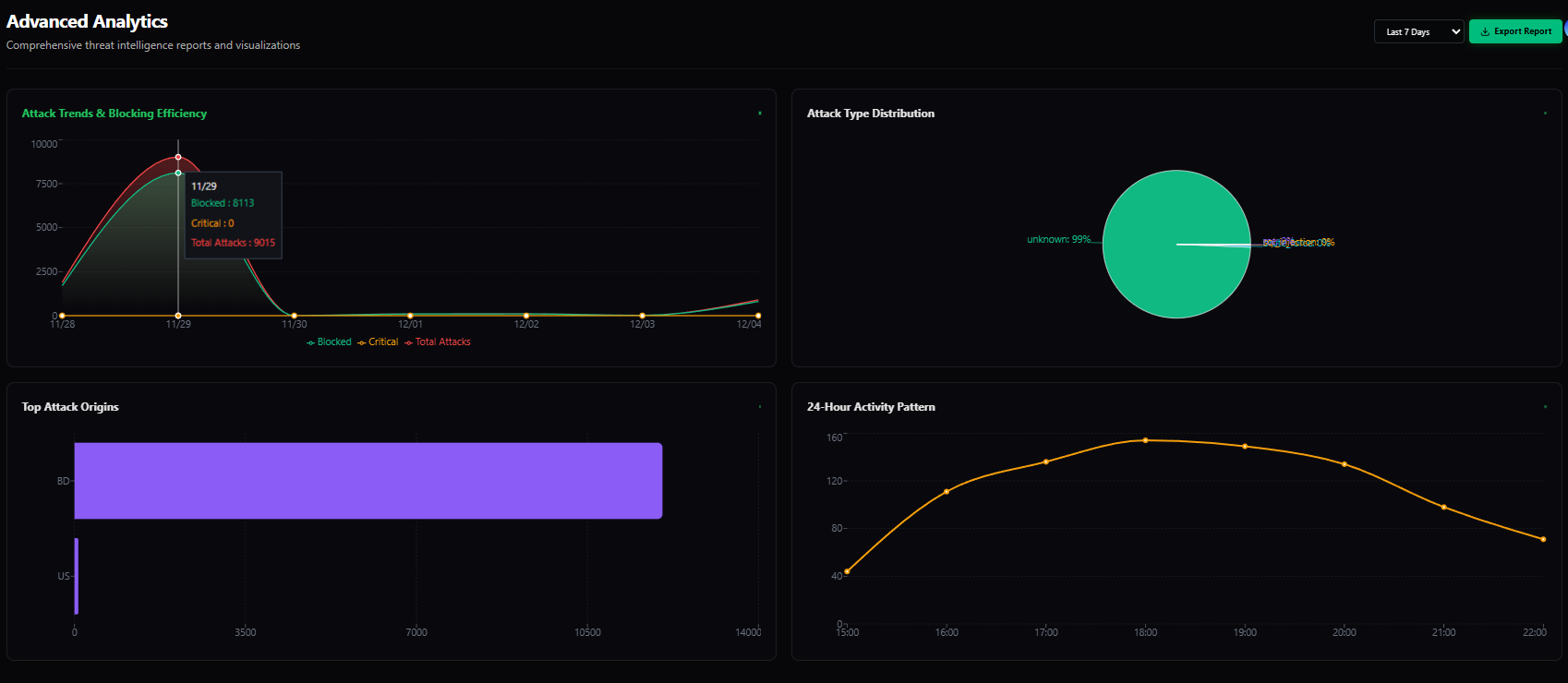Select the BD bar in Top Attack Origins

[368, 481]
